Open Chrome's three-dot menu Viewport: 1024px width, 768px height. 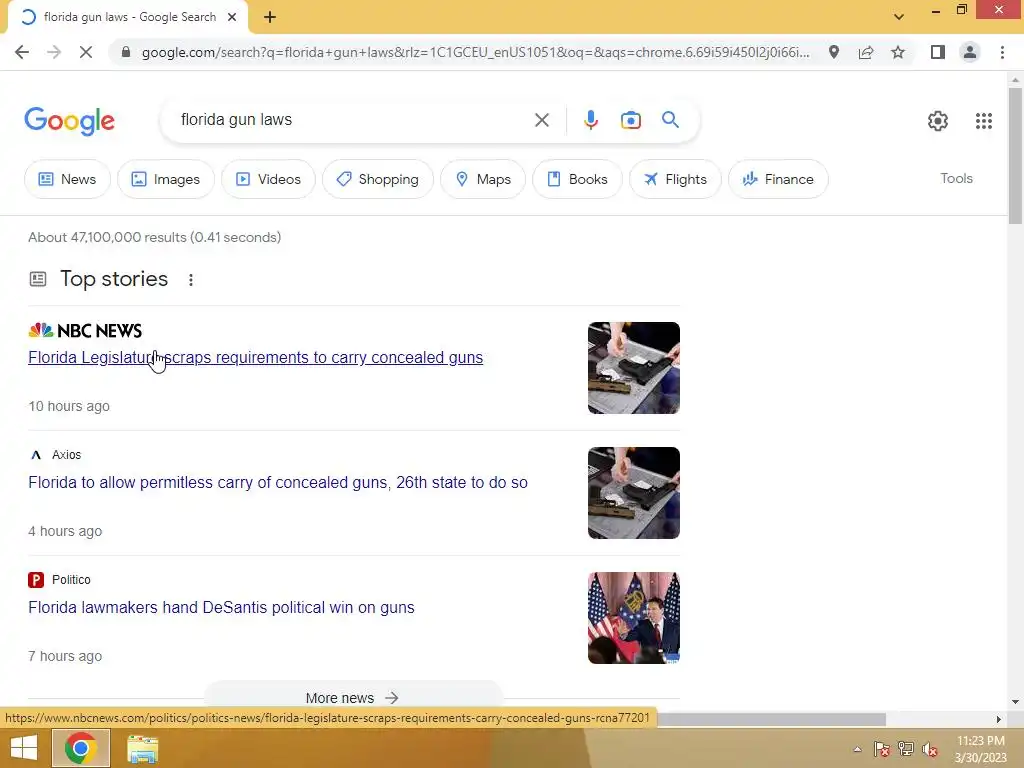pyautogui.click(x=1002, y=52)
